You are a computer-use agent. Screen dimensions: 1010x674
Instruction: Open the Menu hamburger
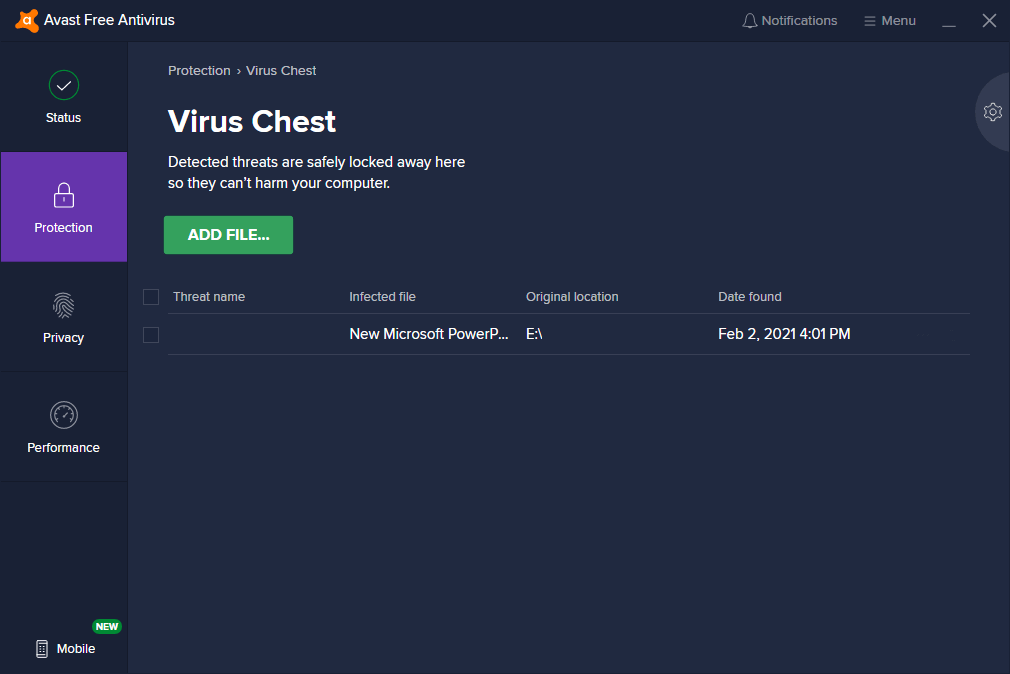click(x=890, y=21)
